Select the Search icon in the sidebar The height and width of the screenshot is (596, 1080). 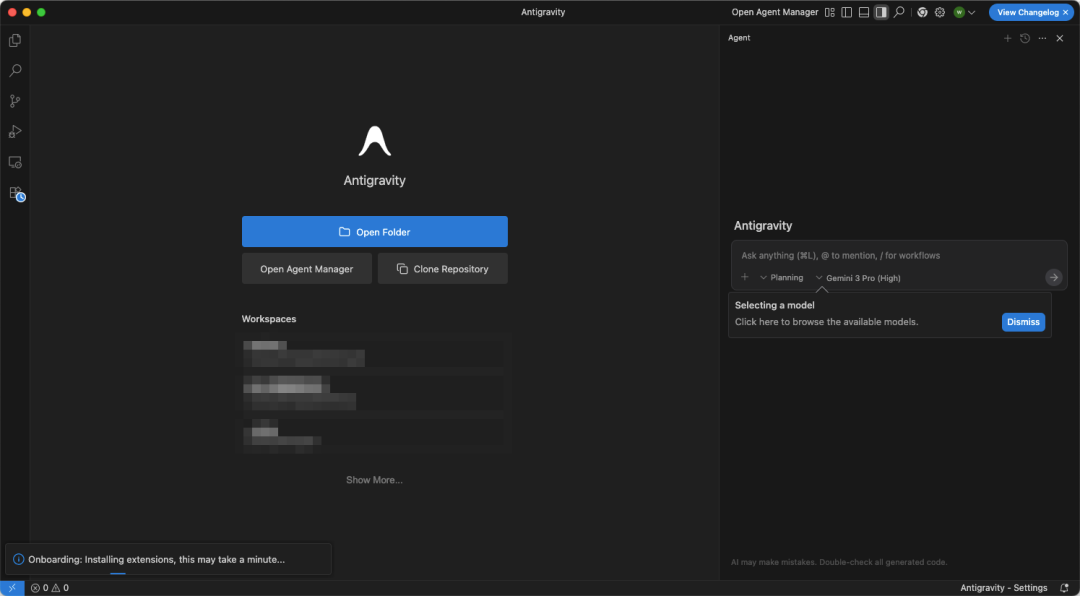pyautogui.click(x=14, y=70)
